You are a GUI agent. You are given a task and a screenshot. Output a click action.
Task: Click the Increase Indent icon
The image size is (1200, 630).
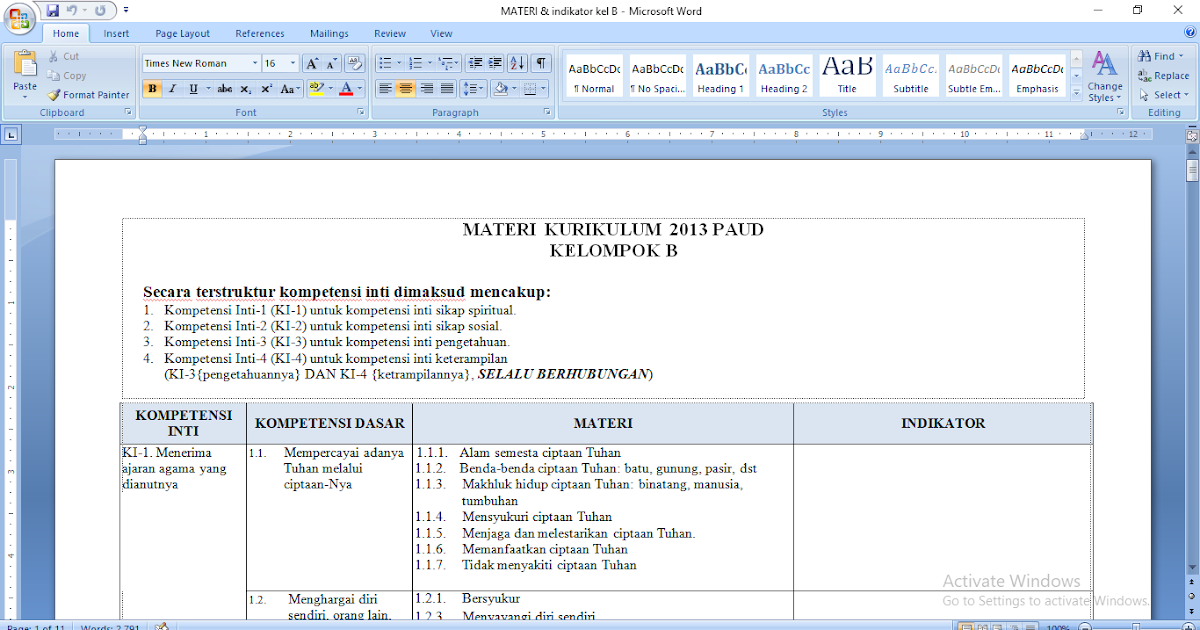495,62
